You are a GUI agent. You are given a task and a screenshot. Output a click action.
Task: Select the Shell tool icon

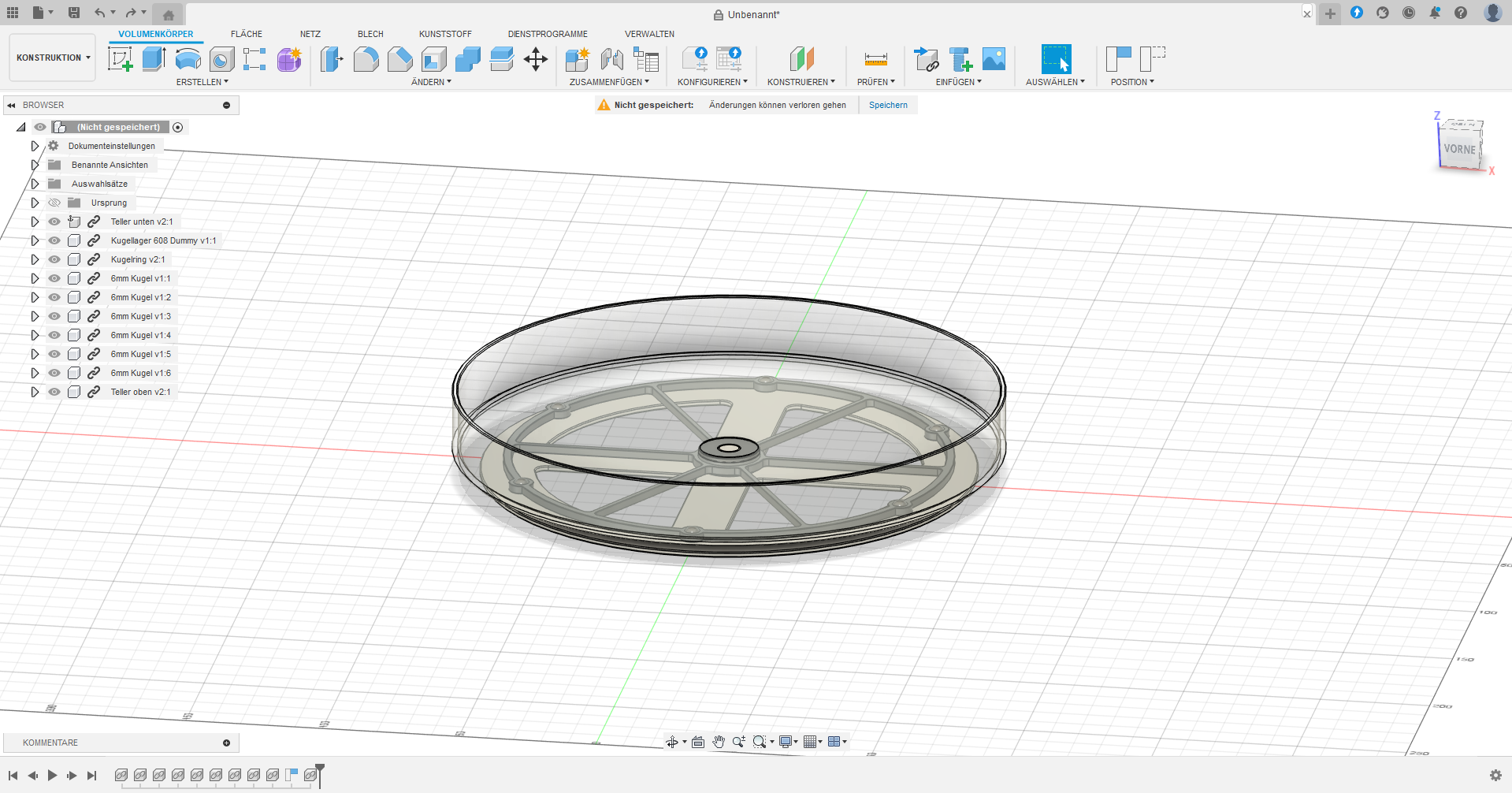(433, 59)
